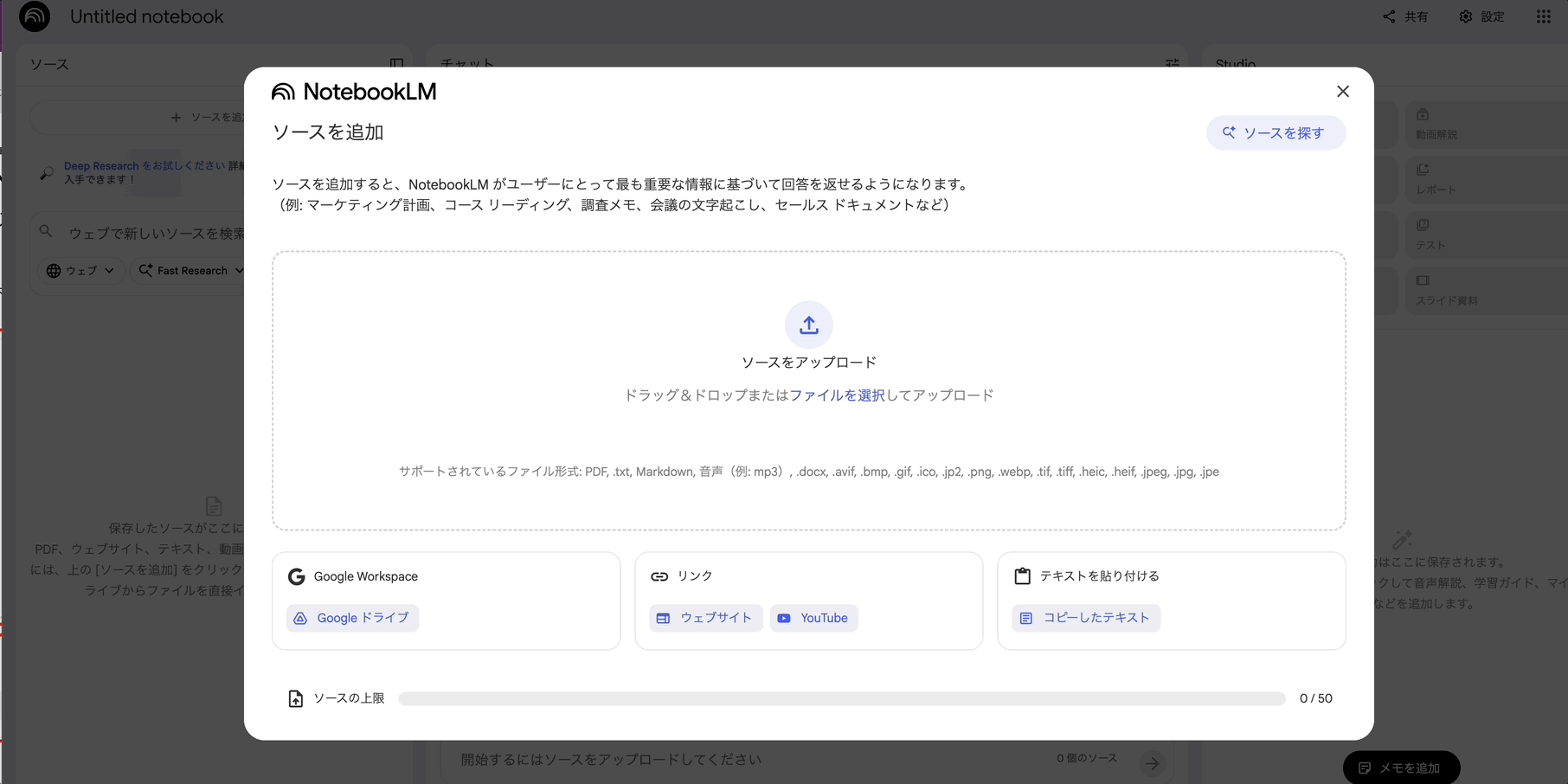
Task: Open 共有 to share the notebook
Action: tap(1404, 16)
